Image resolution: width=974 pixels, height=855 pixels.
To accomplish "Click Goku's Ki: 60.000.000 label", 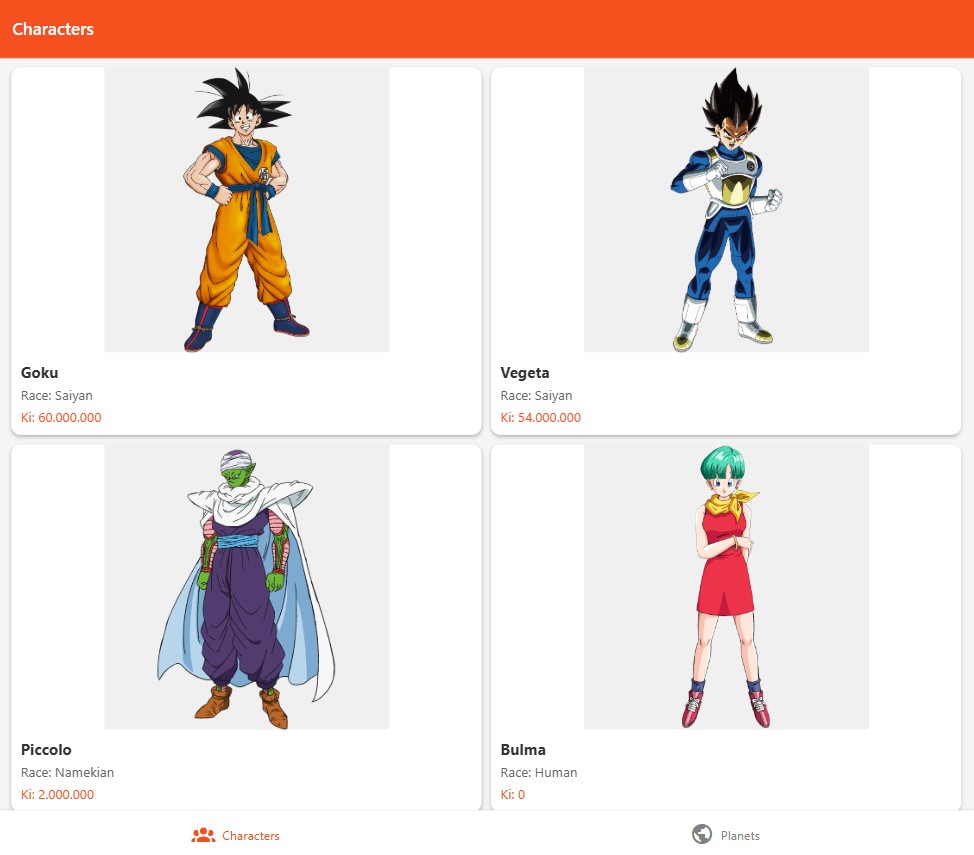I will [x=60, y=417].
